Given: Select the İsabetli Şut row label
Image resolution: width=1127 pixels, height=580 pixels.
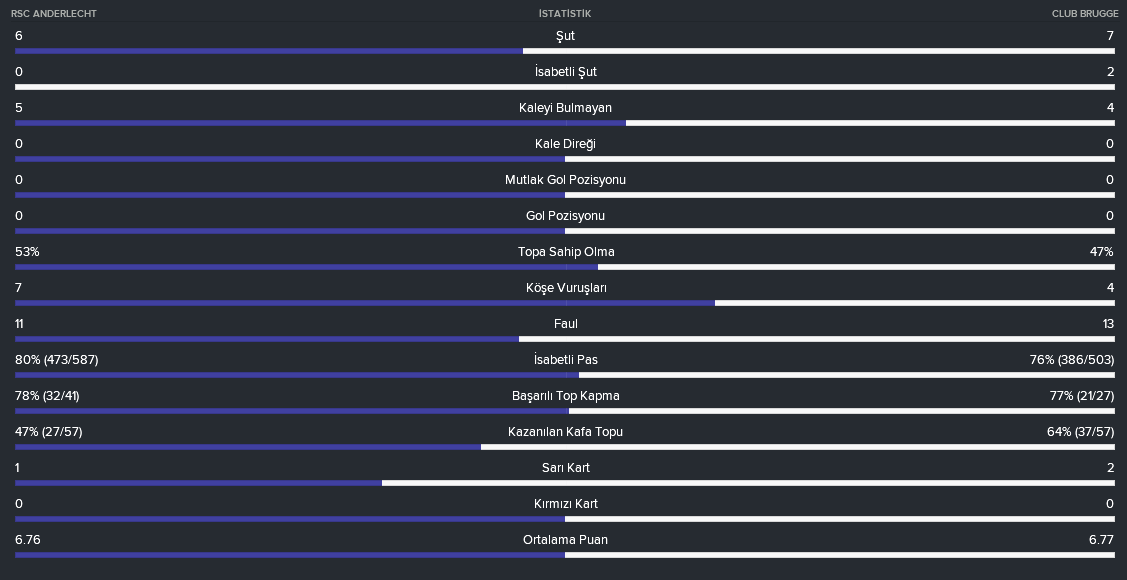Looking at the screenshot, I should click(x=565, y=72).
